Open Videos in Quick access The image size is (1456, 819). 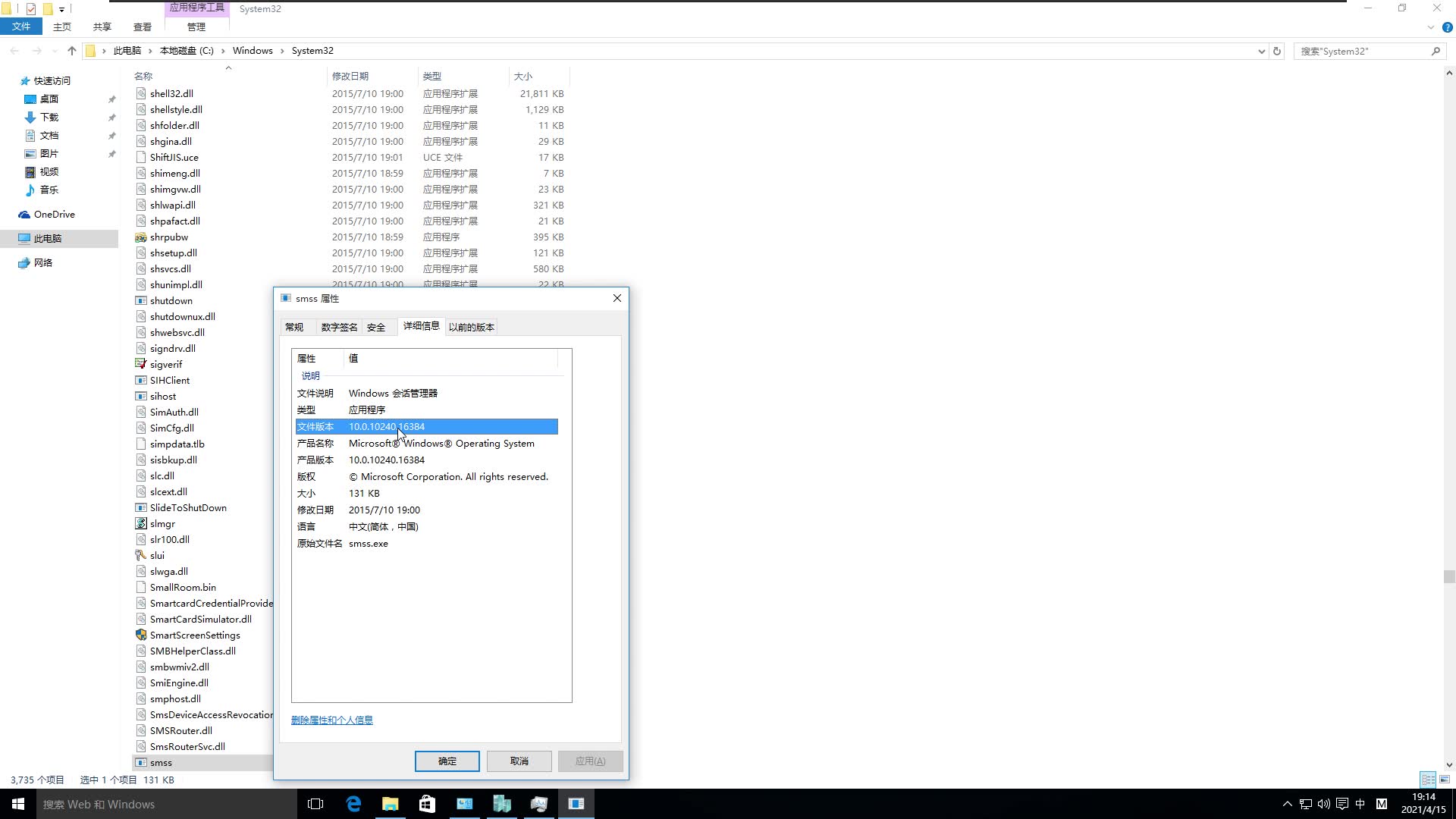coord(49,172)
